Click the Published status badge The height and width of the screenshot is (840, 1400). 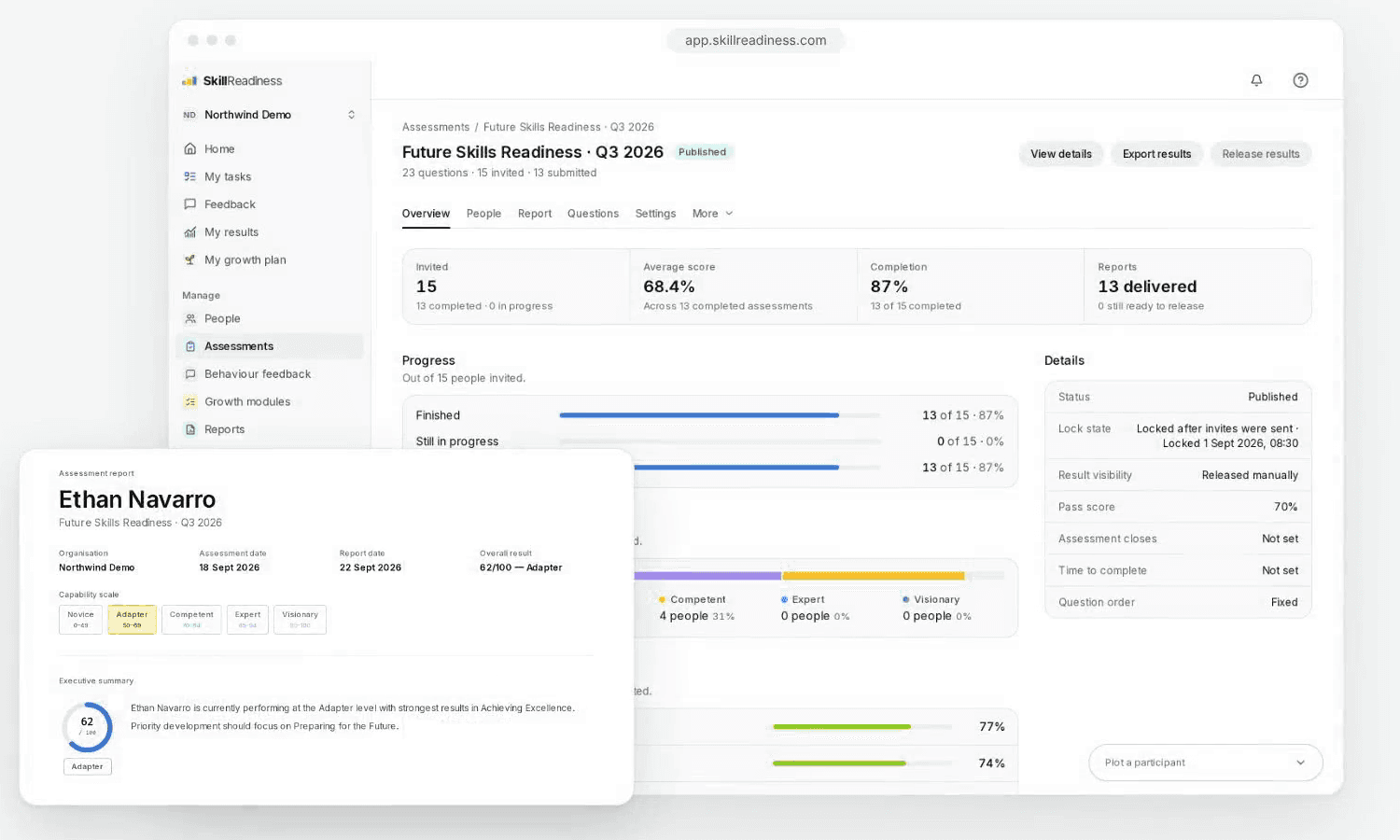[703, 152]
